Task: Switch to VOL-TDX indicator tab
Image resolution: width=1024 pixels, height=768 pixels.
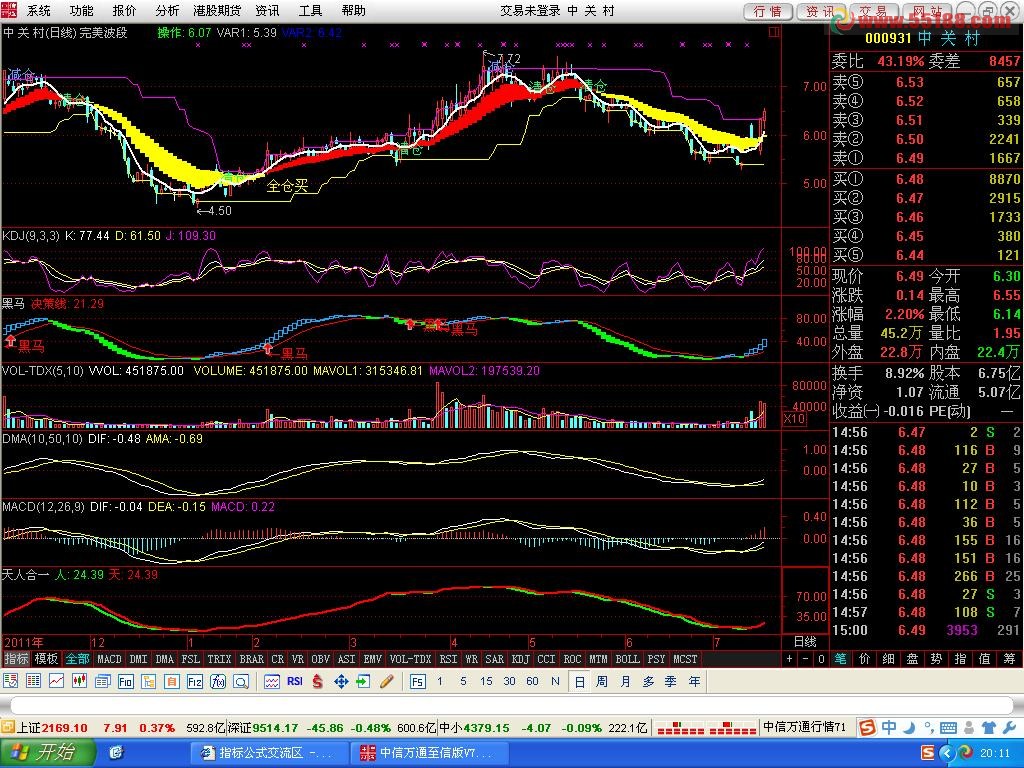Action: click(411, 660)
